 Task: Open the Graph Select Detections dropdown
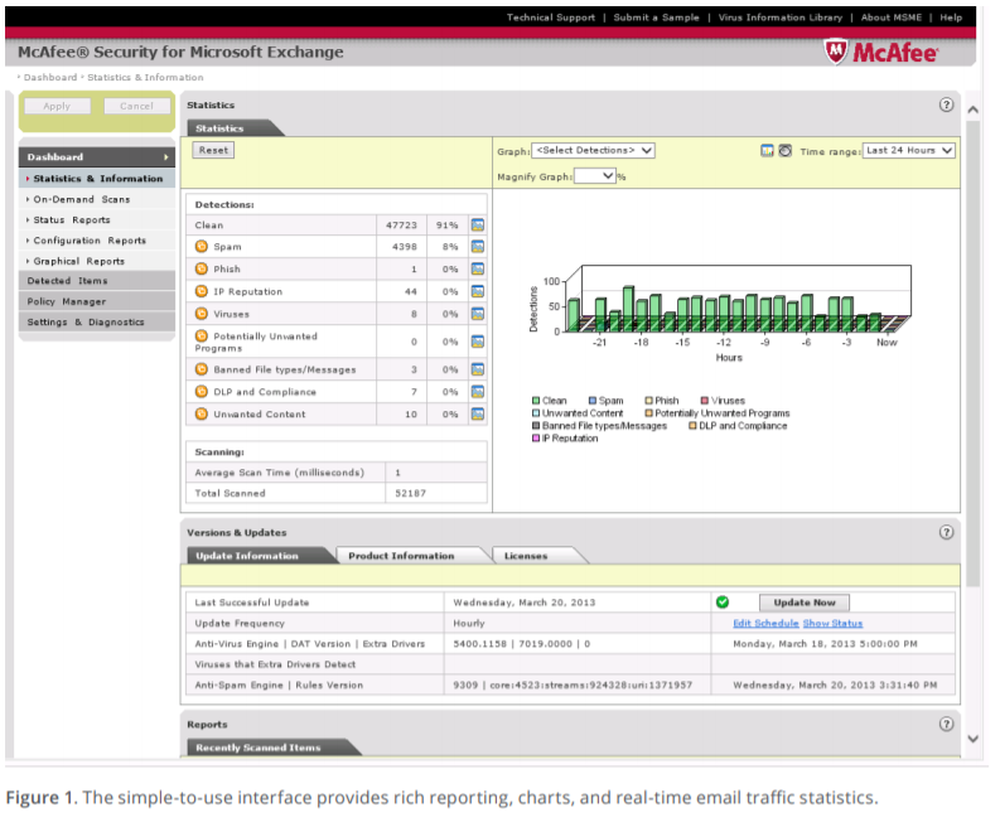tap(593, 150)
